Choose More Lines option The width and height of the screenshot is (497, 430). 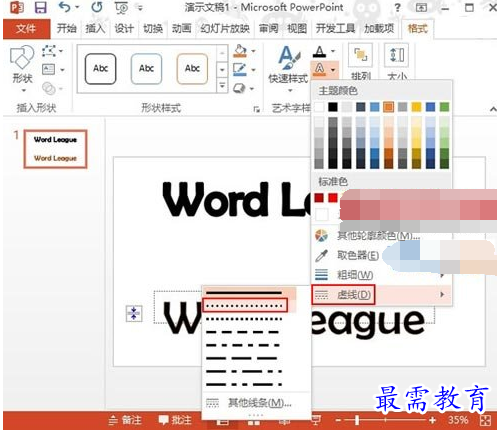pos(256,403)
